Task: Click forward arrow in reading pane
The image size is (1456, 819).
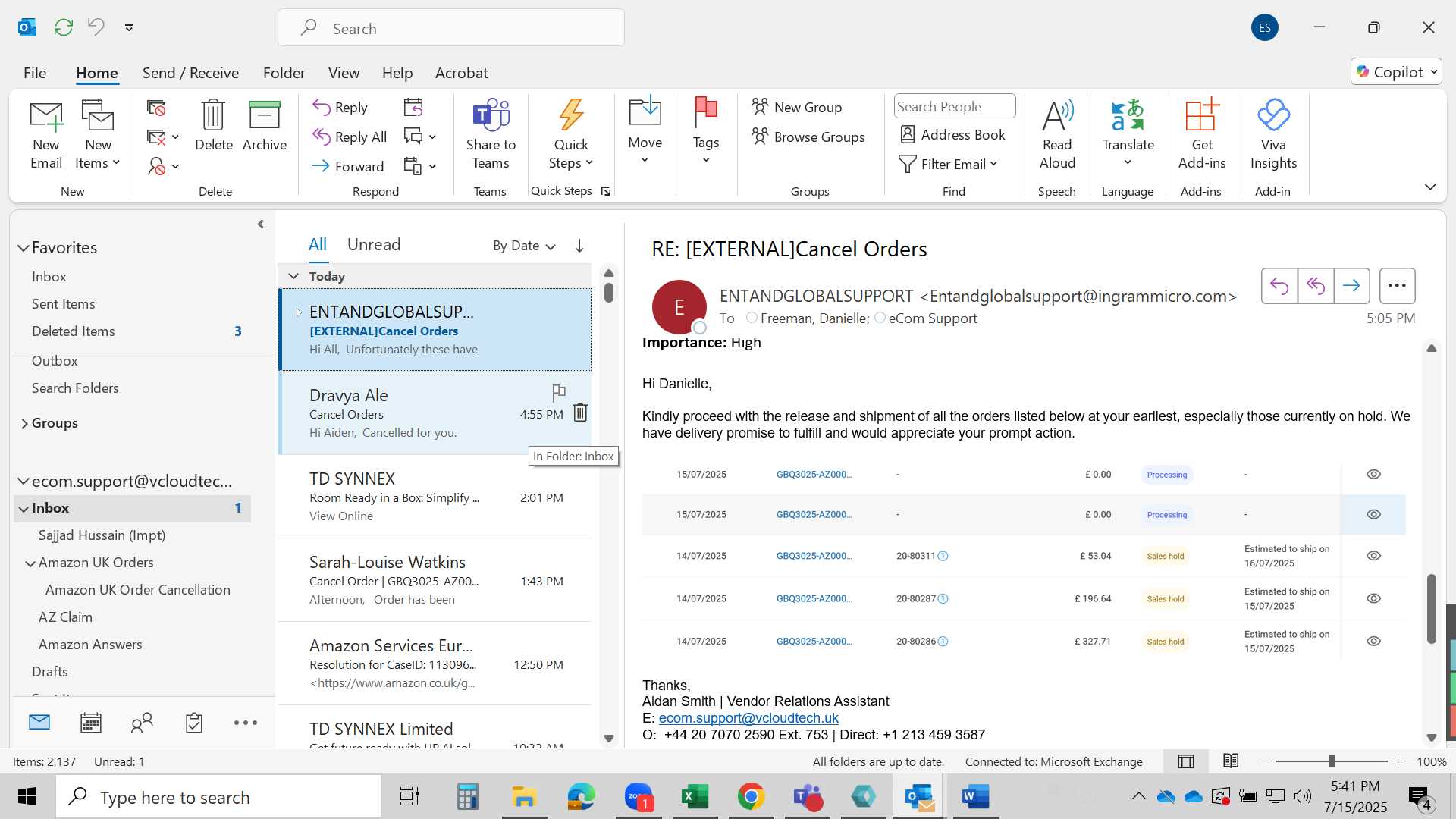Action: (x=1351, y=286)
